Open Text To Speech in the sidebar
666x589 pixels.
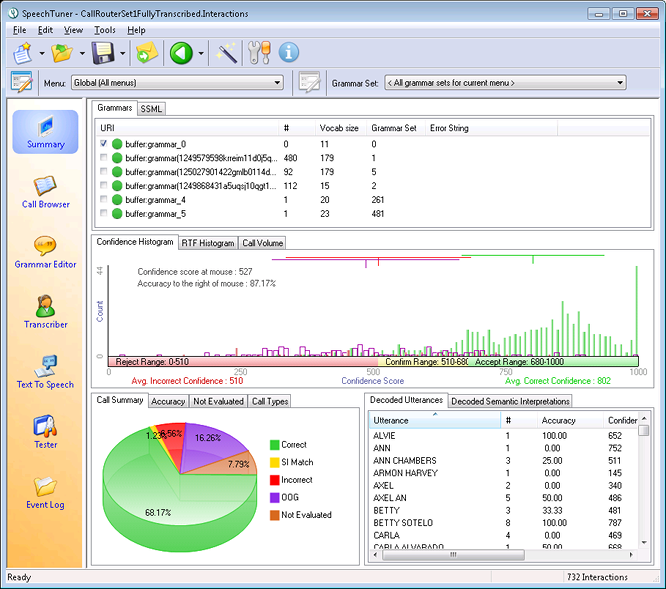(x=45, y=372)
